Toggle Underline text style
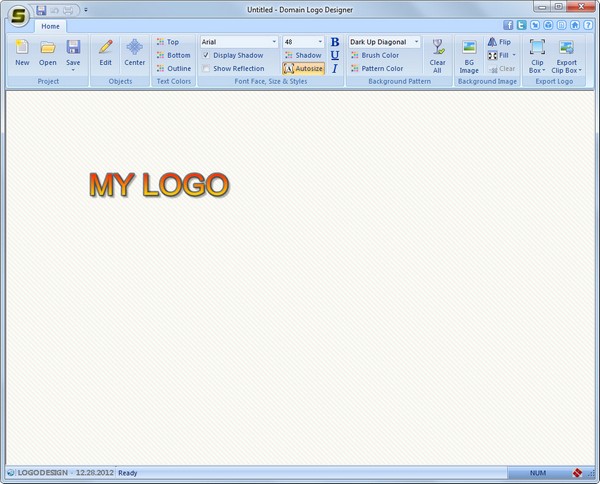600x484 pixels. [335, 55]
